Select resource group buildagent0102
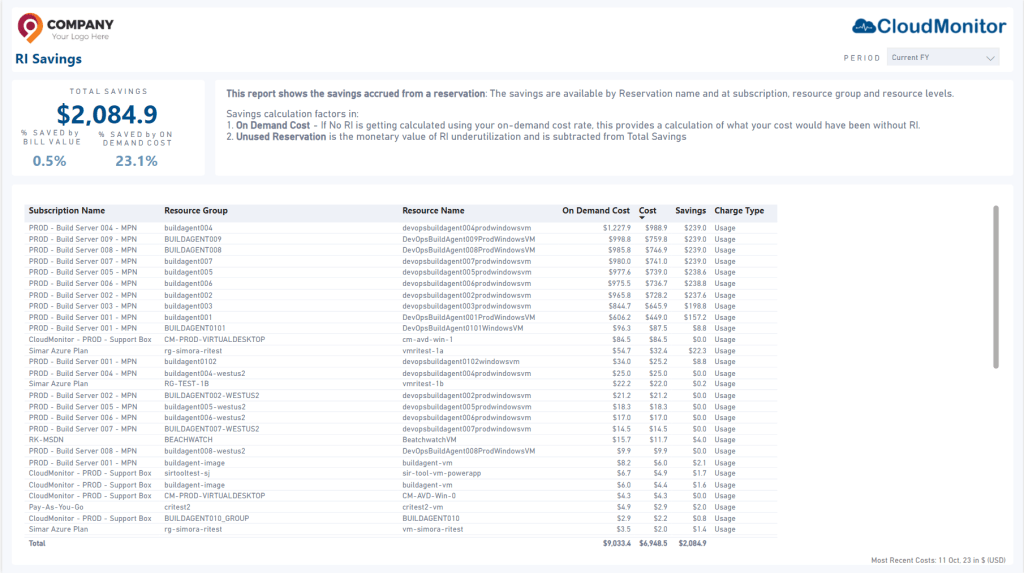This screenshot has height=573, width=1024. point(190,361)
